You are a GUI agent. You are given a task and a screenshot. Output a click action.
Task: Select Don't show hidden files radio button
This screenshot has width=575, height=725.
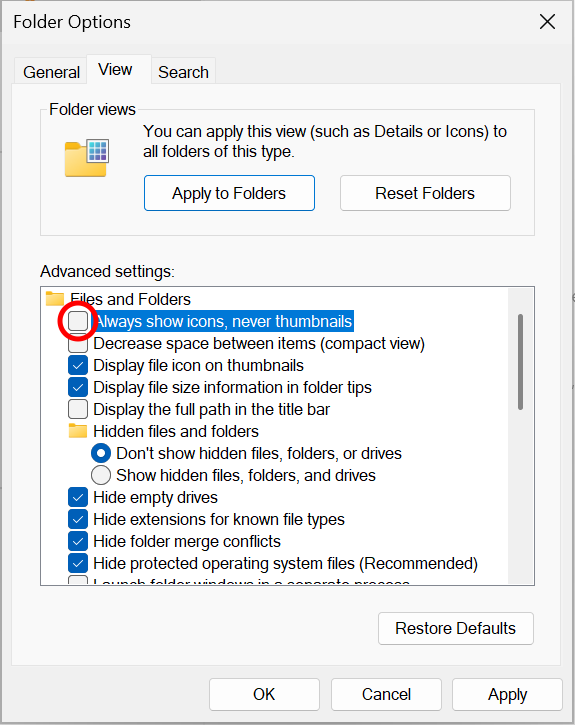(101, 453)
